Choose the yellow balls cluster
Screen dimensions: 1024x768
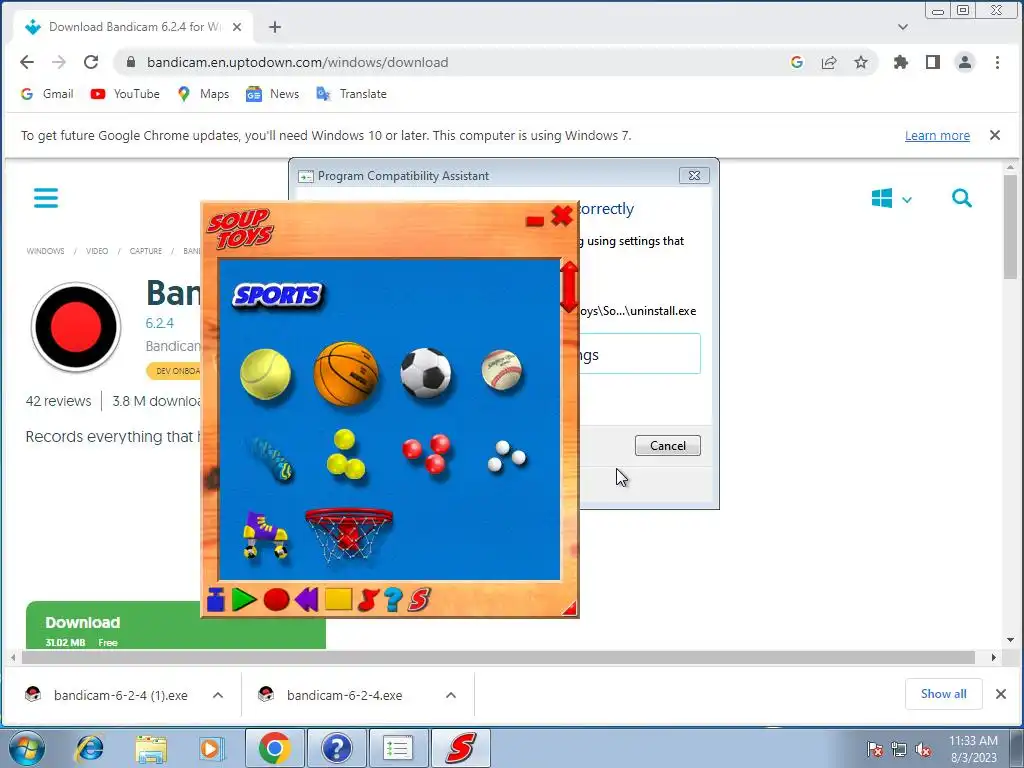(345, 454)
